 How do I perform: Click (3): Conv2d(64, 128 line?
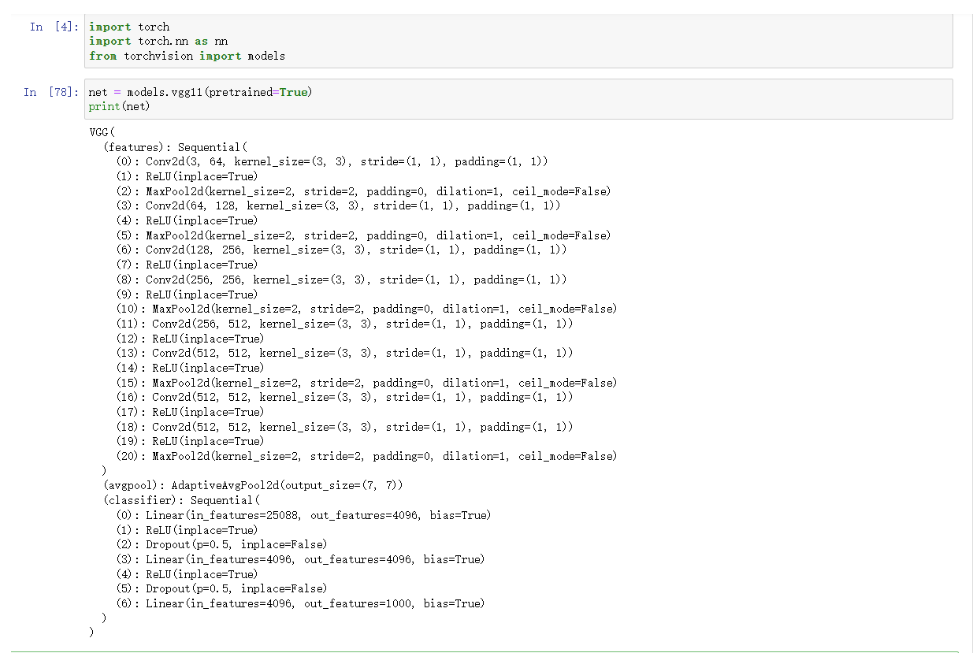click(338, 206)
